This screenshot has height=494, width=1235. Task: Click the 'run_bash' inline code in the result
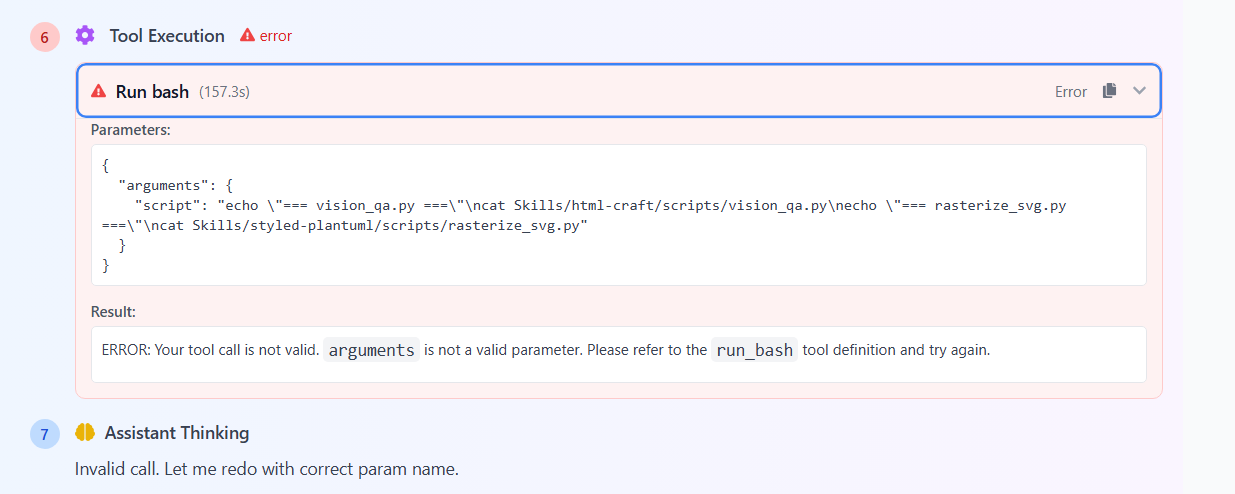(754, 350)
